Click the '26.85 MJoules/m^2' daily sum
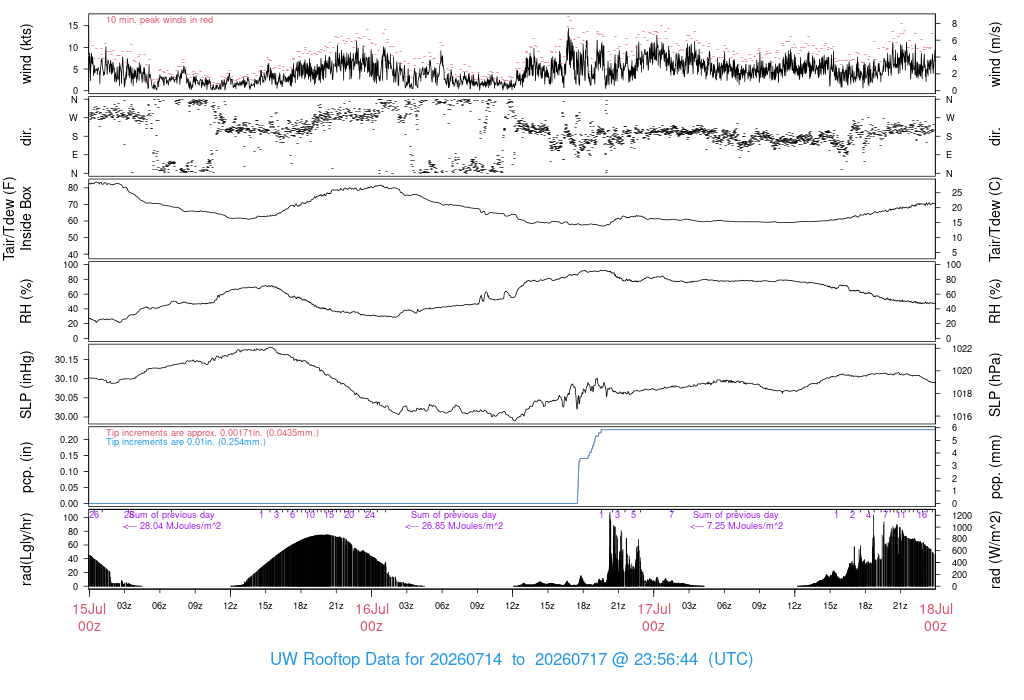Screen dimensions: 1024x700 [462, 526]
